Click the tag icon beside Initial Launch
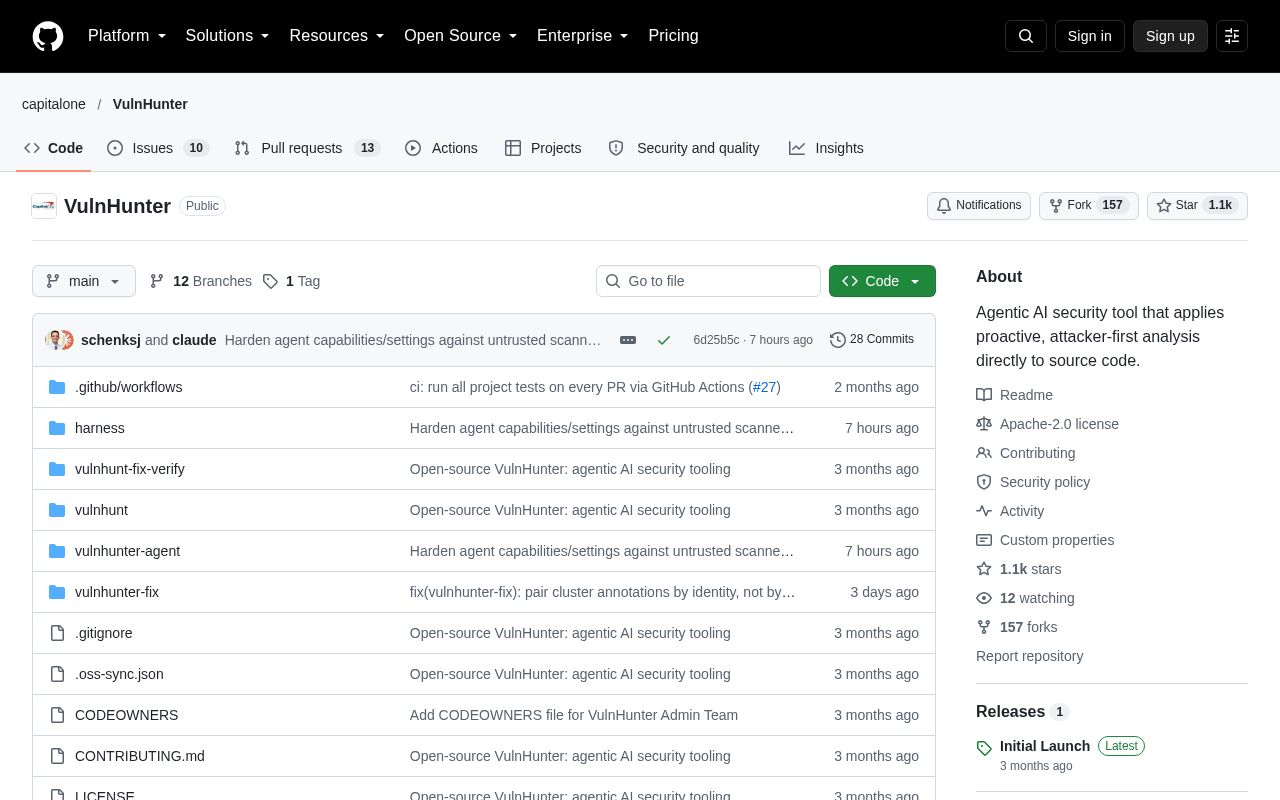Screen dimensions: 1280x800 (x=984, y=747)
